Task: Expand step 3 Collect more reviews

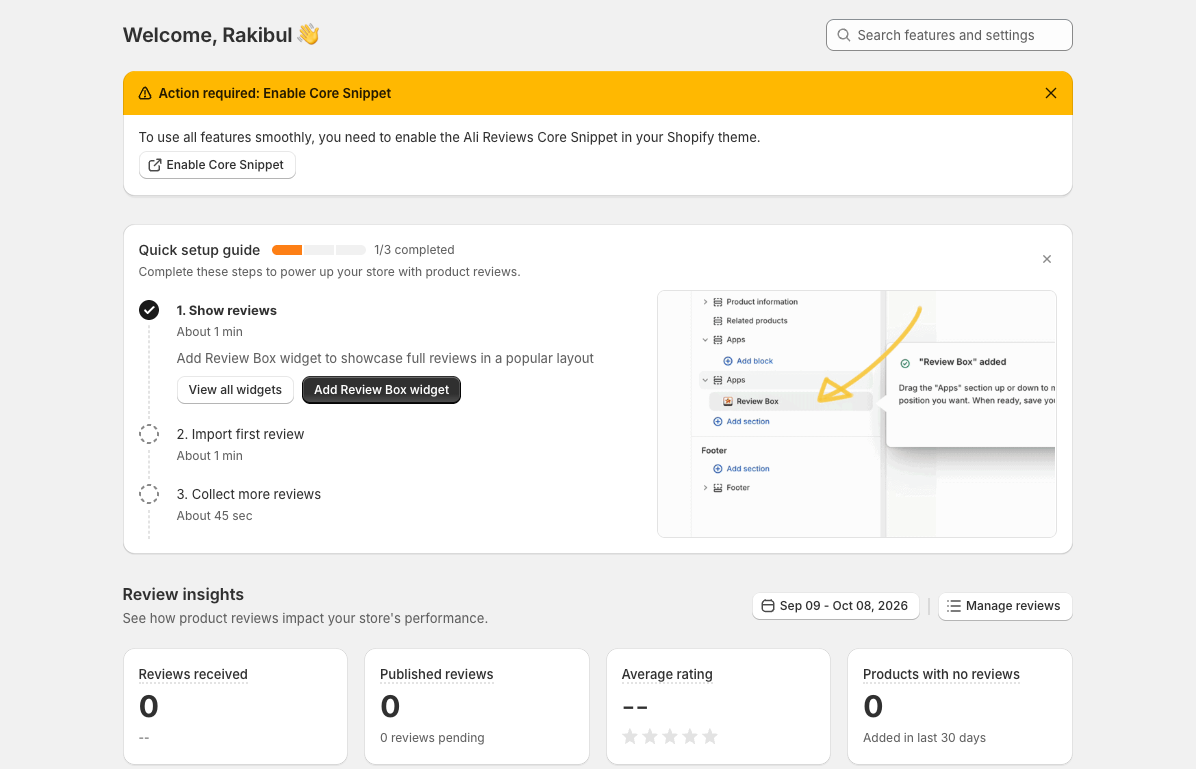Action: pos(249,494)
